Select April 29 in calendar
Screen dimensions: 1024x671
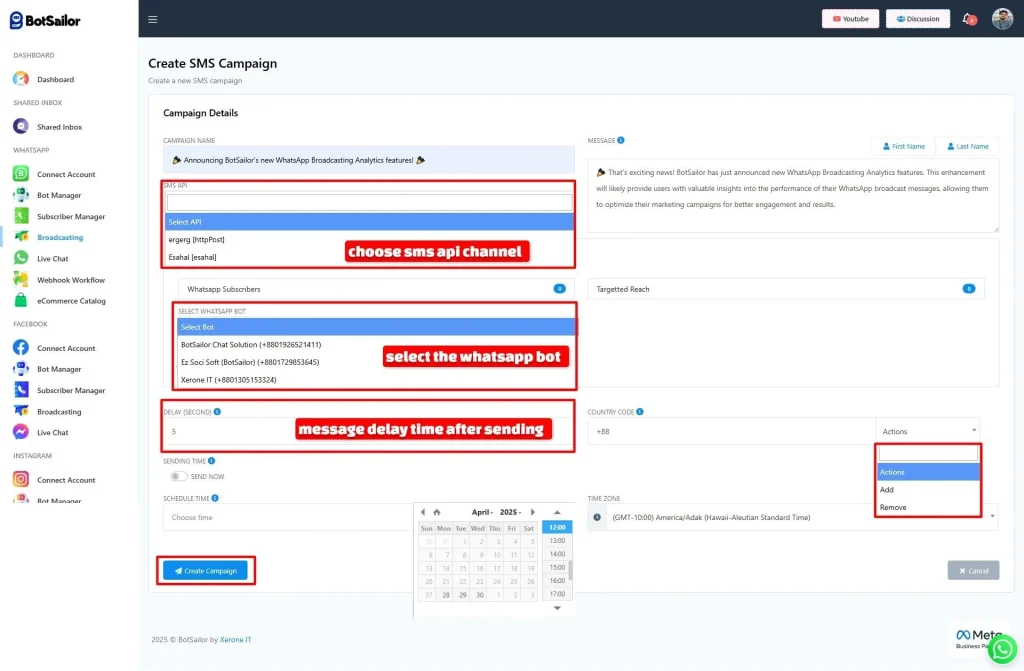pos(462,595)
